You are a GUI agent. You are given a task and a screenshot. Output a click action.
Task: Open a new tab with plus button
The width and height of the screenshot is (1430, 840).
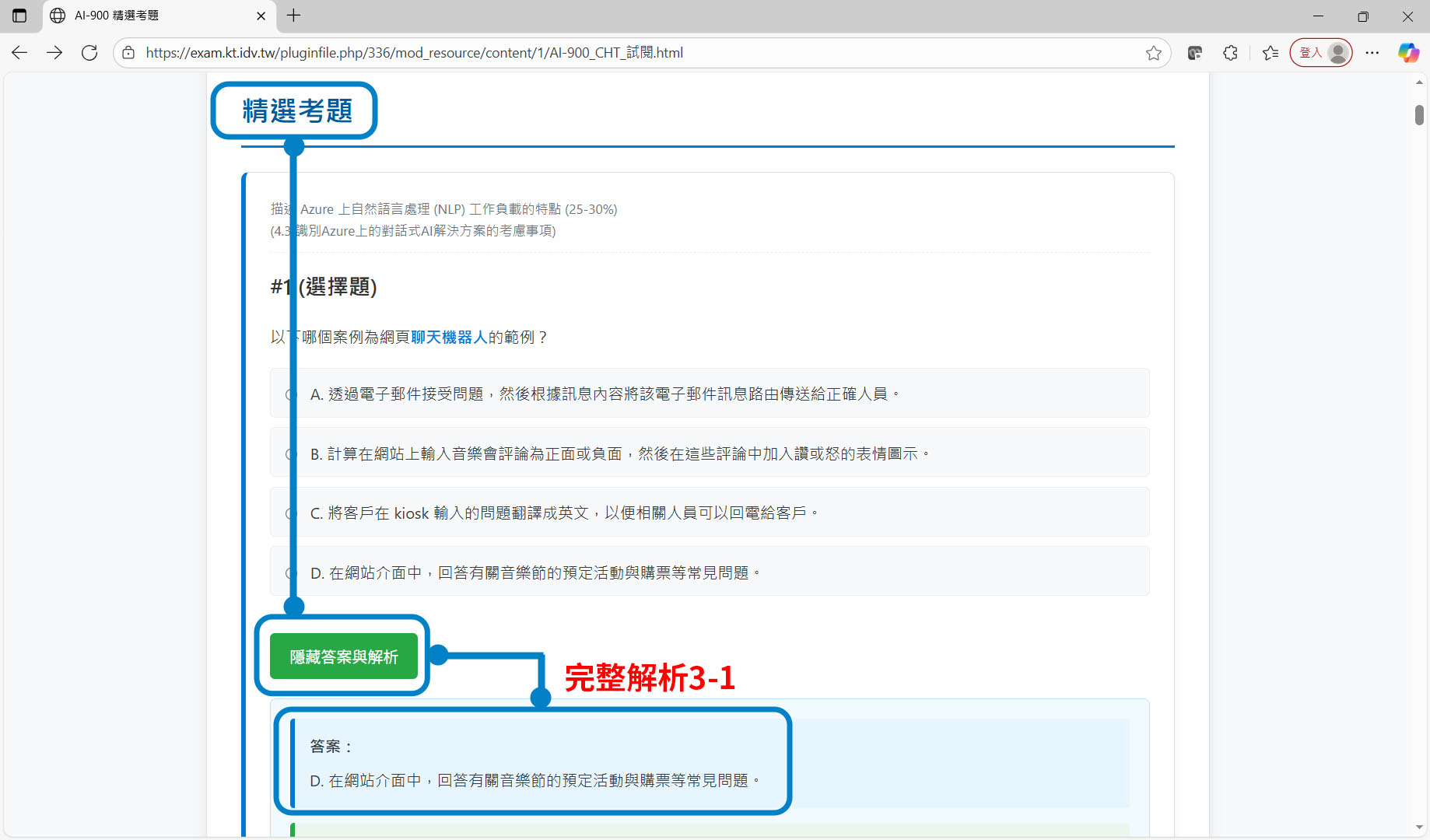[293, 16]
